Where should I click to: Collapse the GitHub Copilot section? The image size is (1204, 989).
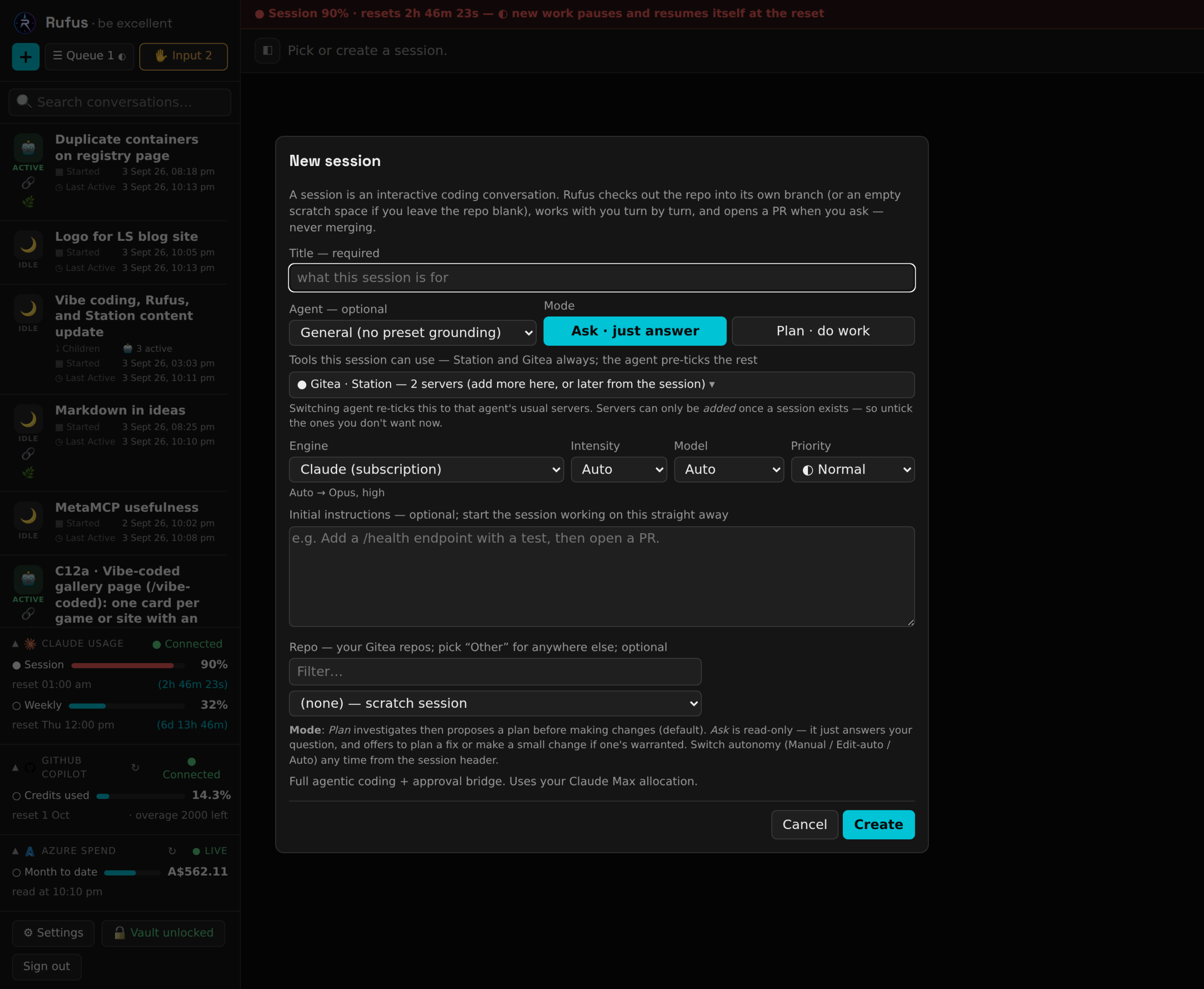pyautogui.click(x=16, y=767)
